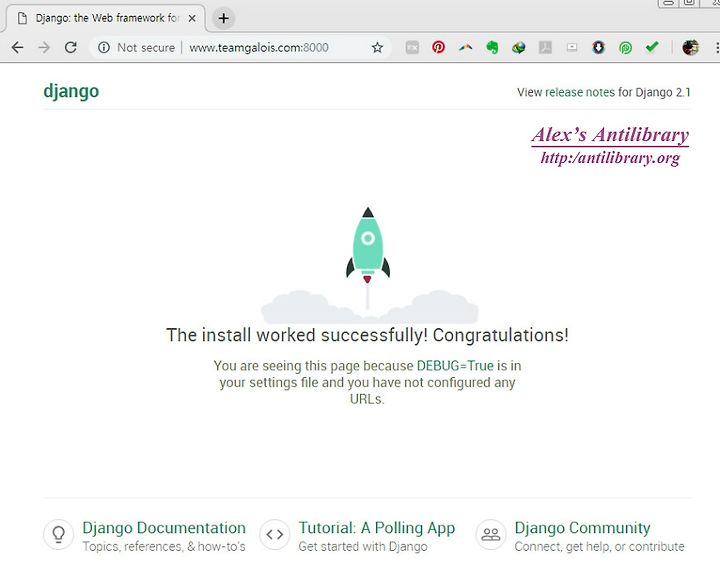Open the Django Documentation link

[x=164, y=528]
